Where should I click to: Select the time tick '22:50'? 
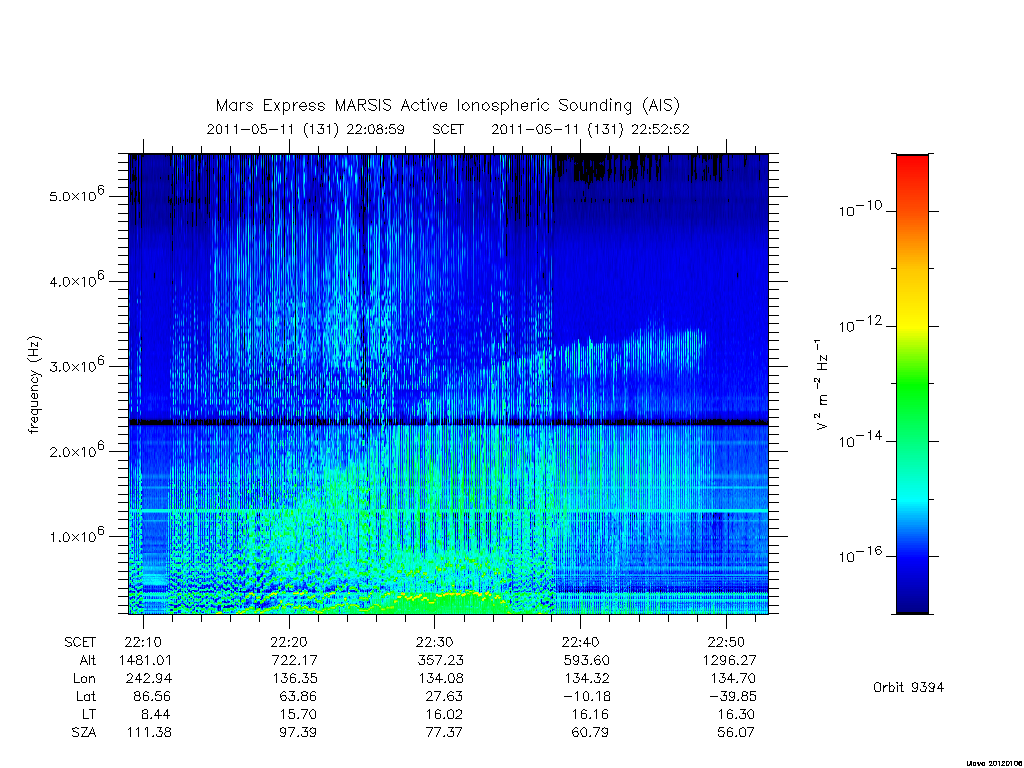726,643
